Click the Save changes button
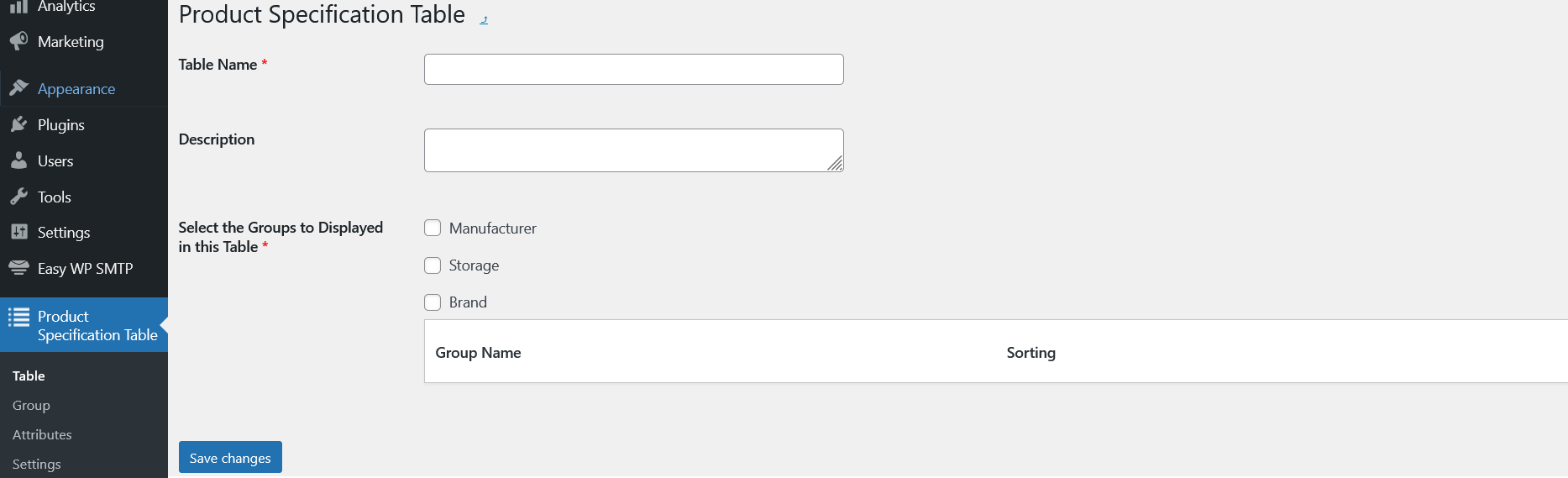This screenshot has width=1568, height=478. [x=230, y=458]
